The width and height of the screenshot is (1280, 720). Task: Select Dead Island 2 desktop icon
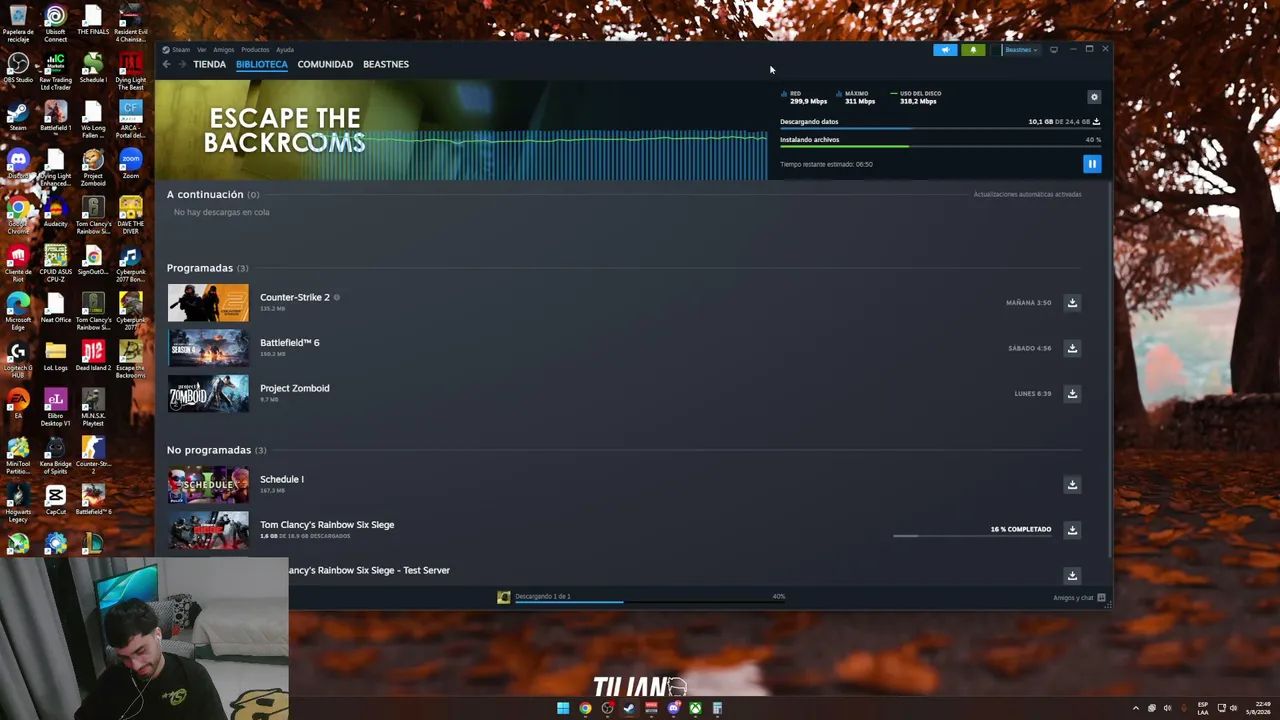point(93,357)
